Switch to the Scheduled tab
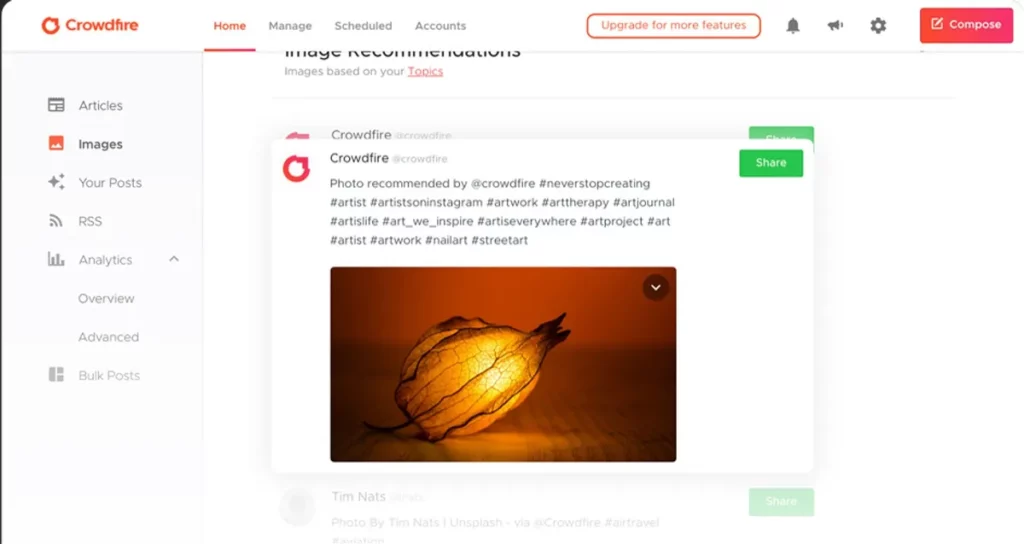Image resolution: width=1024 pixels, height=544 pixels. click(363, 26)
